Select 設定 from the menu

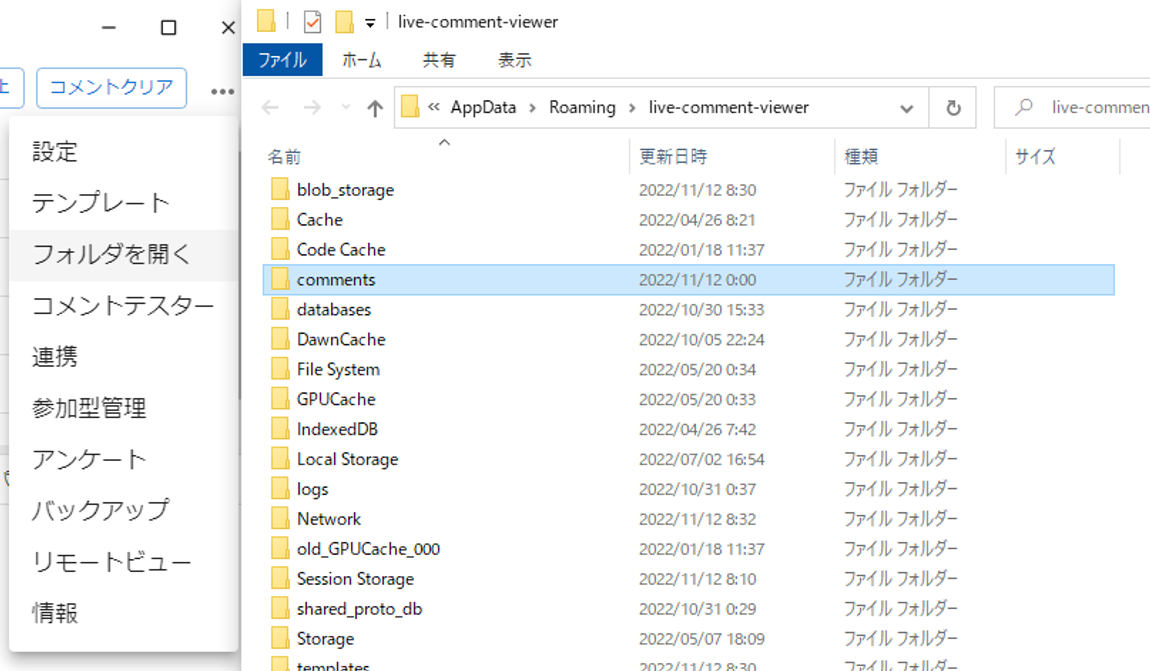pos(55,152)
